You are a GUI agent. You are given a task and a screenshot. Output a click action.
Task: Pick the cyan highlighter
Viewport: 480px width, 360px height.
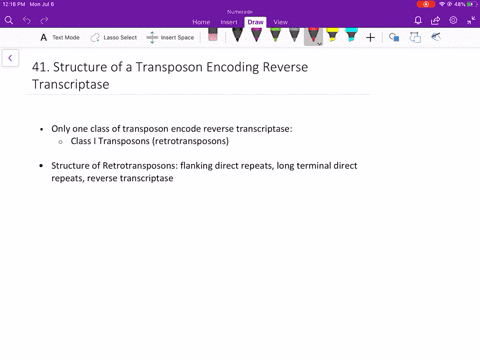351,35
